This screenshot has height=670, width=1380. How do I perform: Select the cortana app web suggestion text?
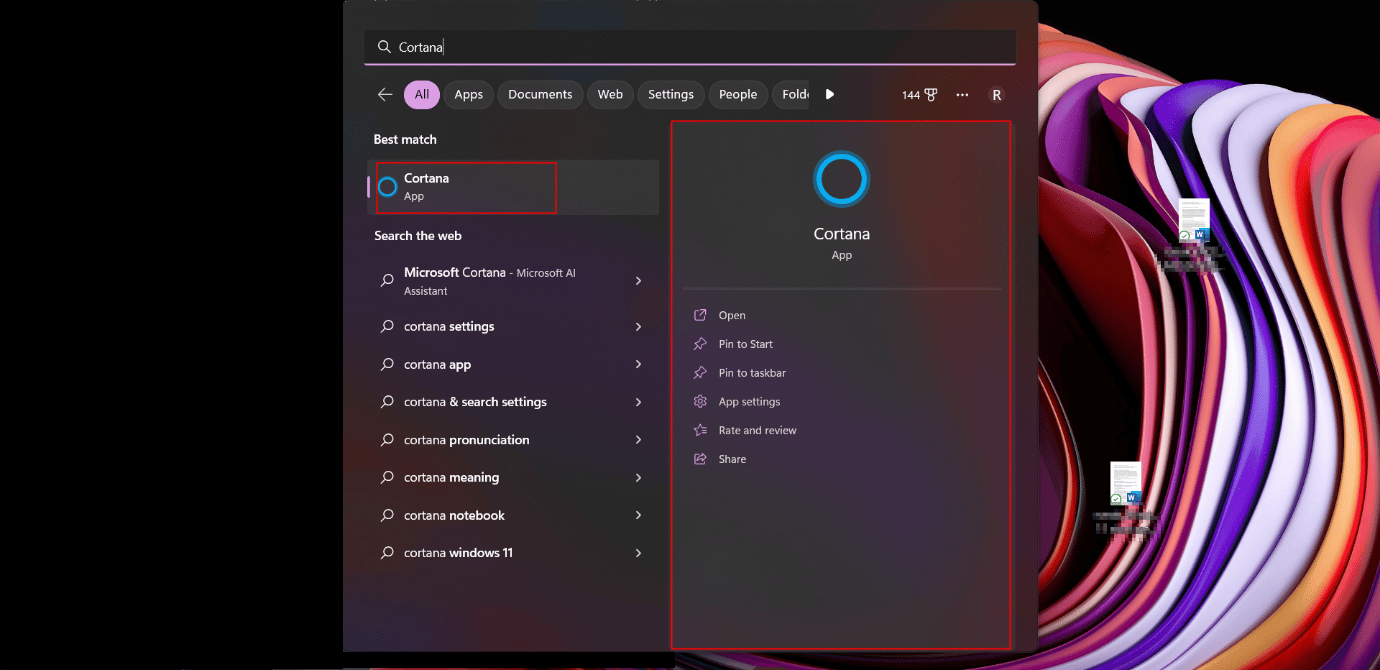point(437,365)
